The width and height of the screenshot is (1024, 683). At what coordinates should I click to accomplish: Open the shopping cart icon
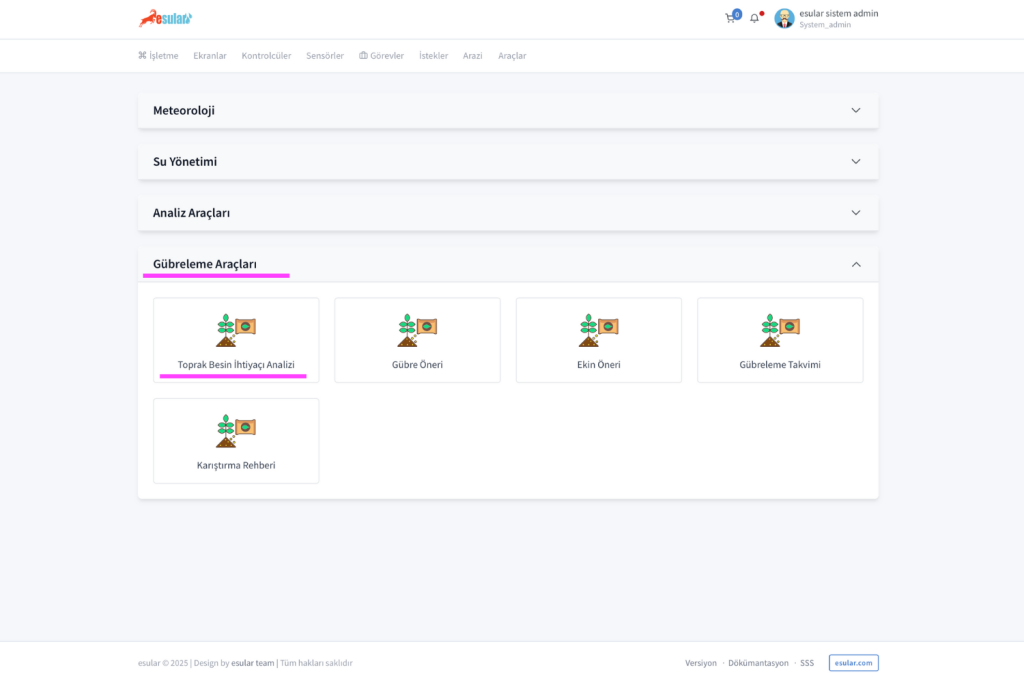(x=730, y=18)
